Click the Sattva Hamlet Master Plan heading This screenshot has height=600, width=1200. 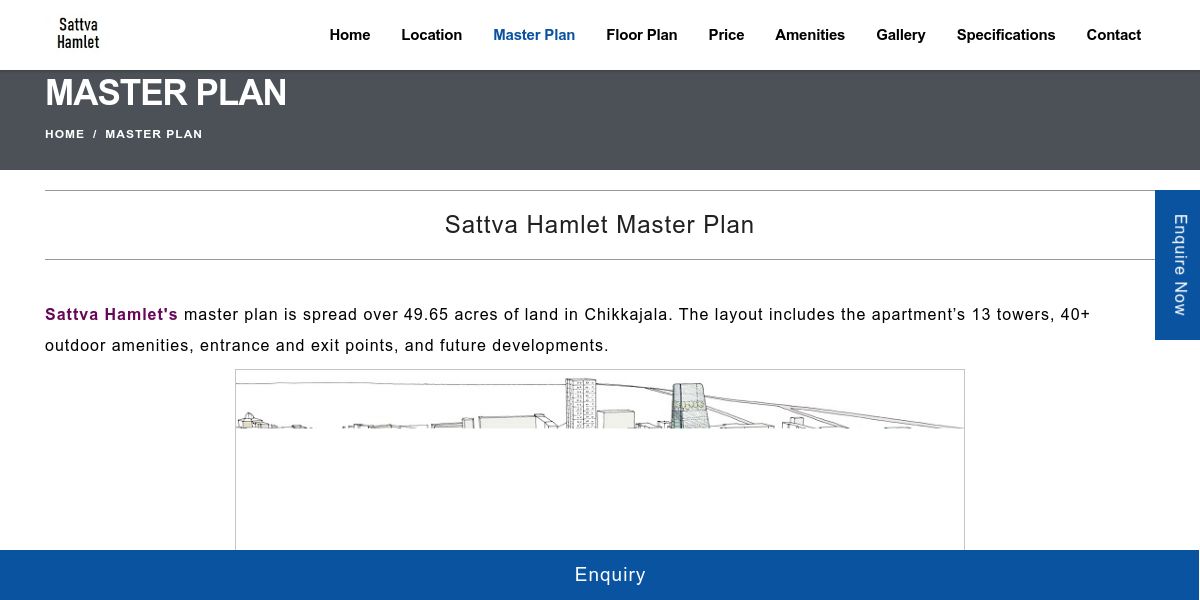click(599, 225)
